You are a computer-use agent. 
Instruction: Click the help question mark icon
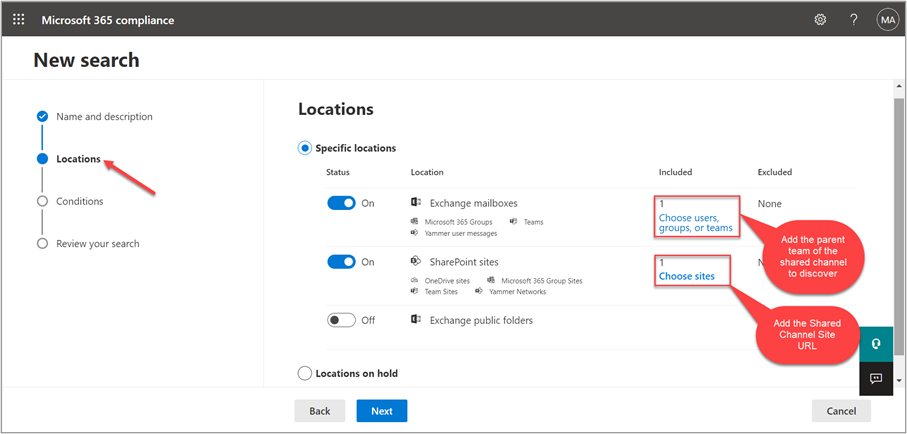point(853,19)
